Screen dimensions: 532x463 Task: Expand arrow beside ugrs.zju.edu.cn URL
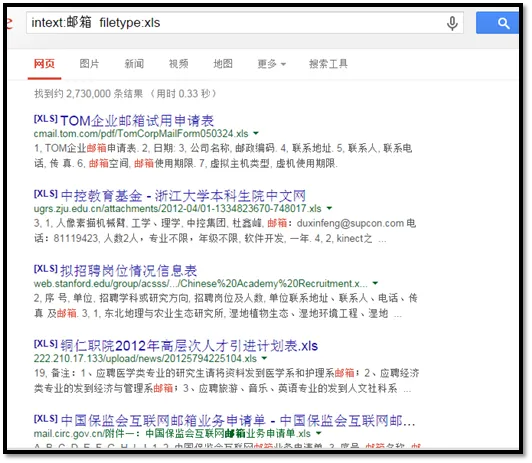click(329, 208)
